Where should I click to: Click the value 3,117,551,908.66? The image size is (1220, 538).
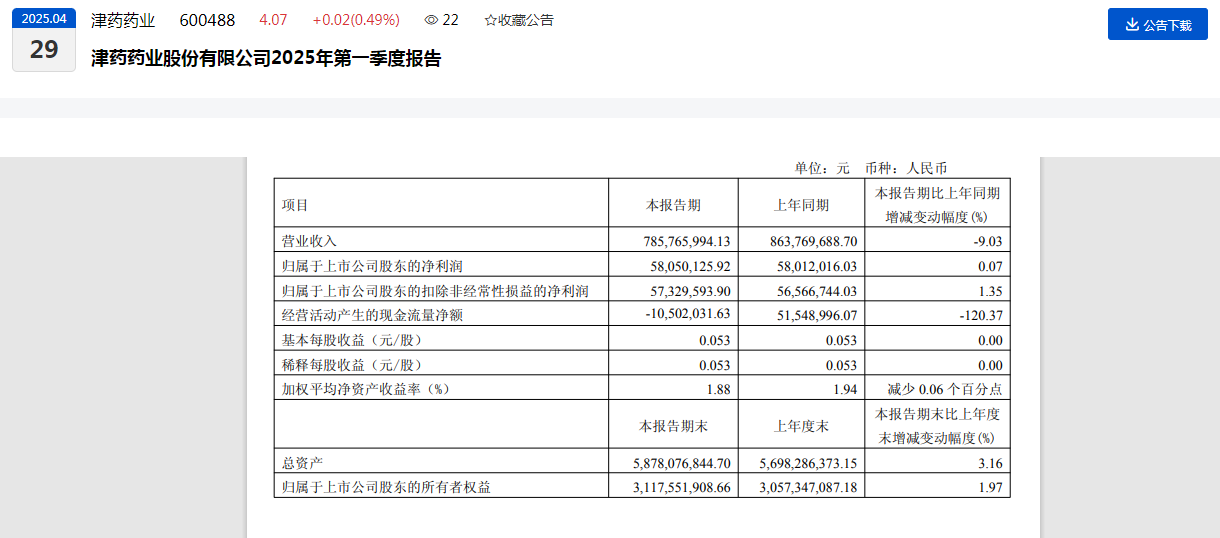click(683, 487)
